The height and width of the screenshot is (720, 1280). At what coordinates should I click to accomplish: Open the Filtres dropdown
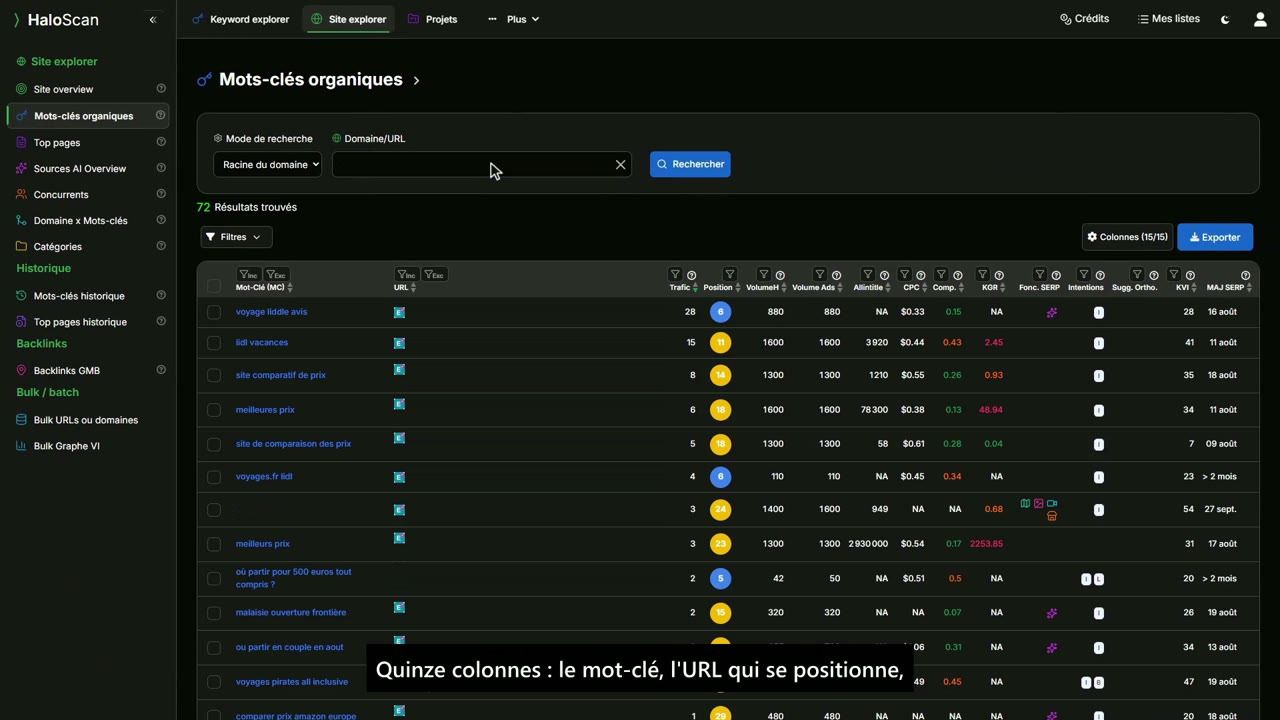click(236, 237)
